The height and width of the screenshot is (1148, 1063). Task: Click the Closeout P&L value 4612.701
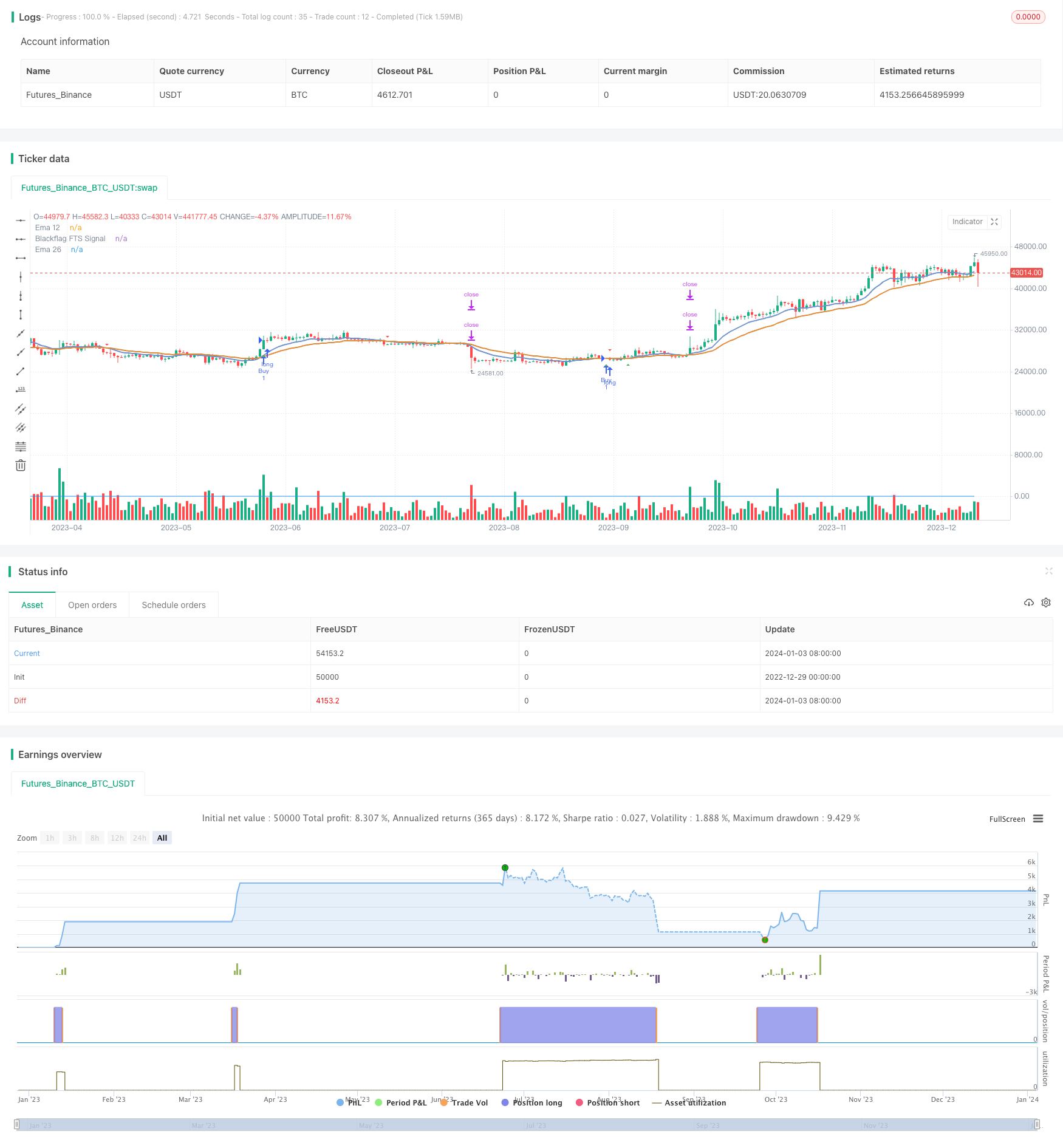[395, 95]
